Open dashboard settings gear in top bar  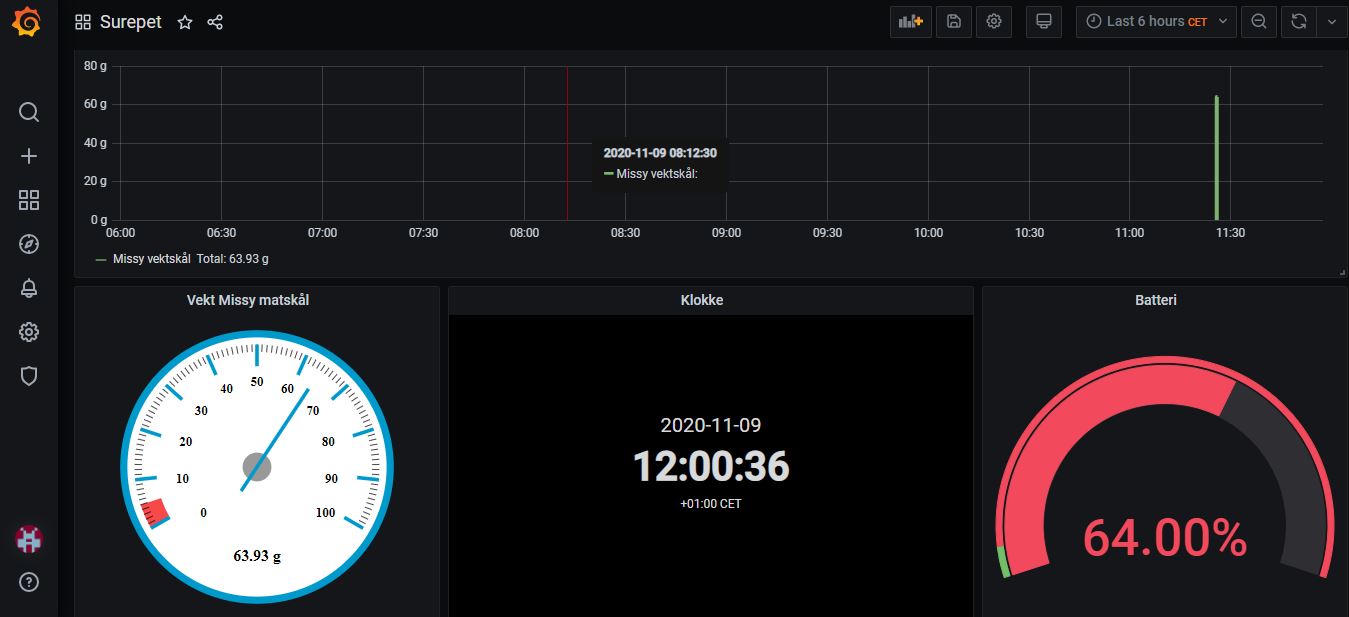pyautogui.click(x=994, y=21)
